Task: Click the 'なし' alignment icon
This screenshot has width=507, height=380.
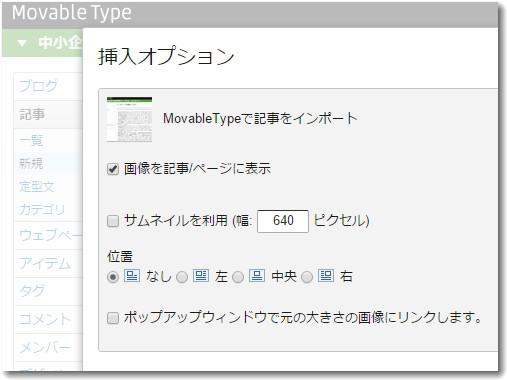Action: (x=132, y=276)
